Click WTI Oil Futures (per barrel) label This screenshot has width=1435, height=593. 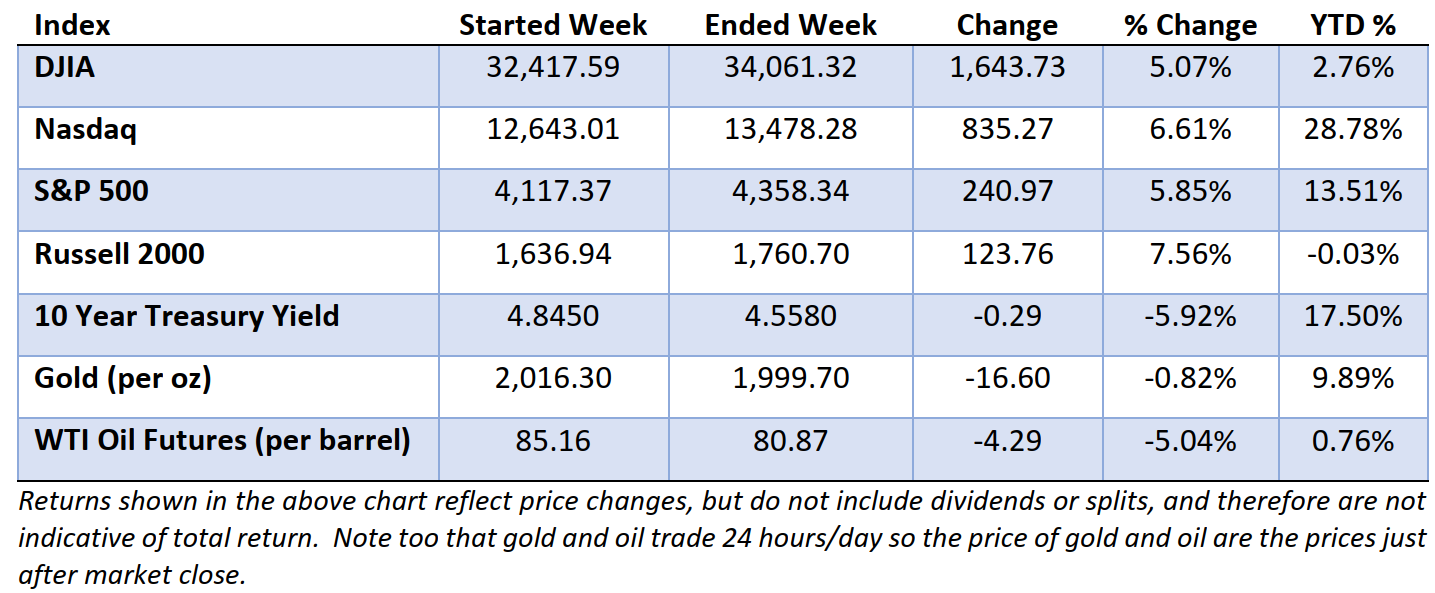[222, 440]
